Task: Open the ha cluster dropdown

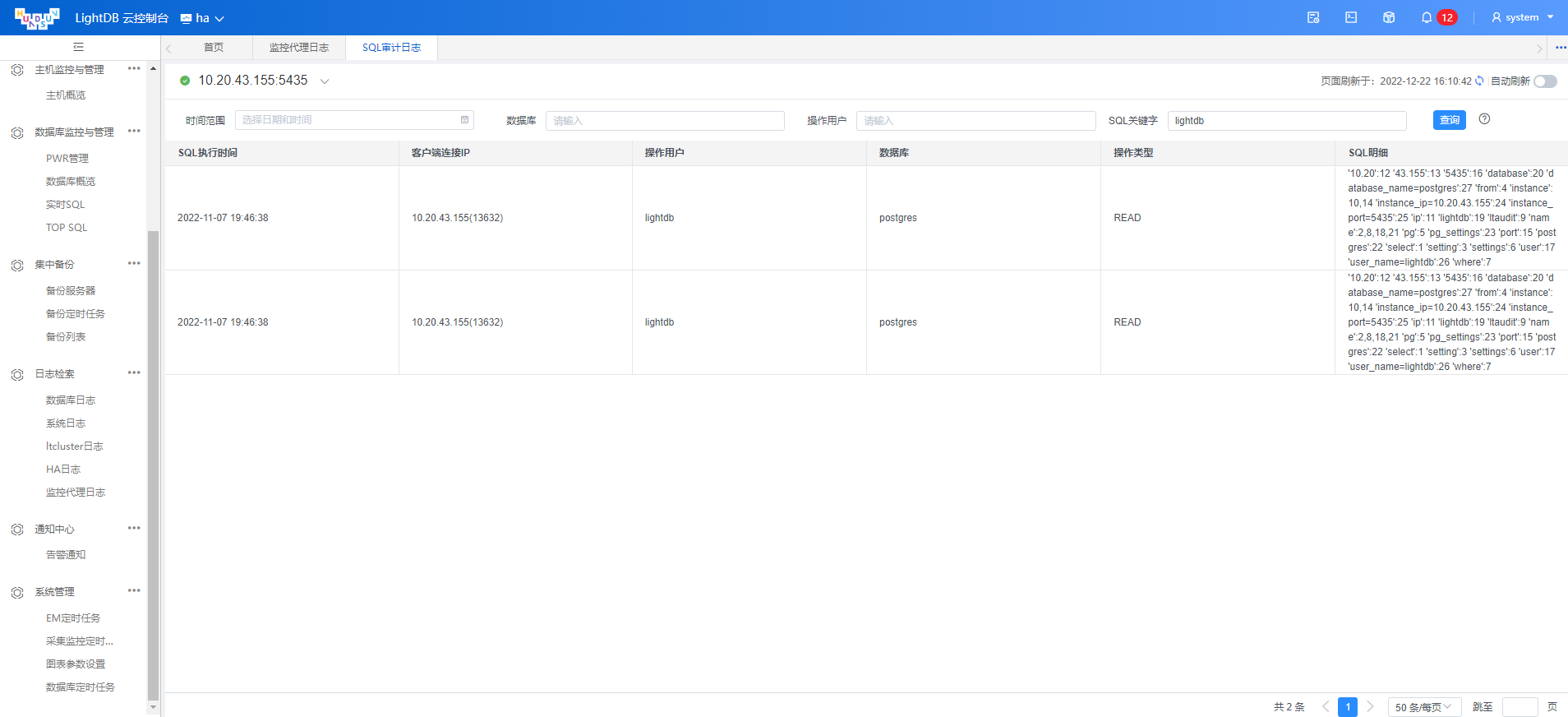Action: click(202, 18)
